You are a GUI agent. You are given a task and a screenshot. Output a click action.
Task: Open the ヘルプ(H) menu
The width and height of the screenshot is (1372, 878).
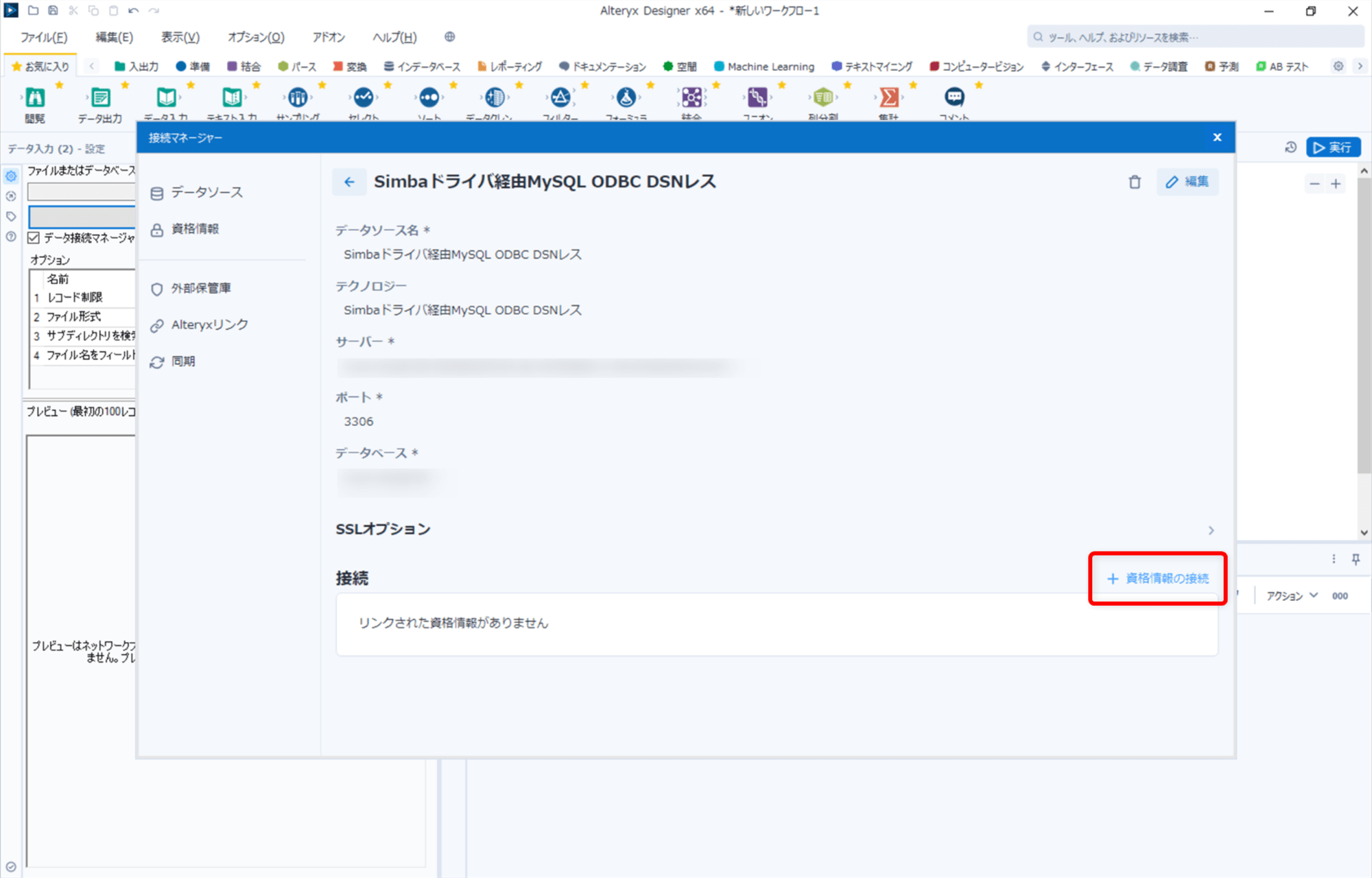pyautogui.click(x=394, y=37)
